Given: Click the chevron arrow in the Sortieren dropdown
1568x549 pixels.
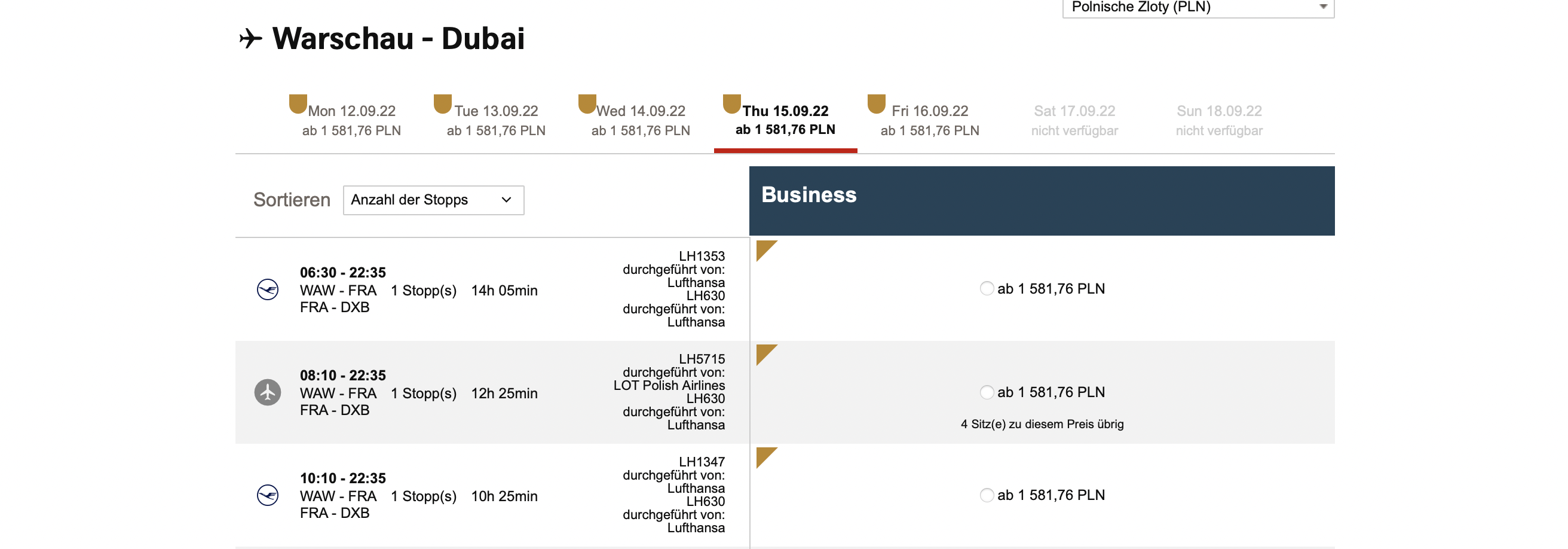Looking at the screenshot, I should pyautogui.click(x=506, y=200).
